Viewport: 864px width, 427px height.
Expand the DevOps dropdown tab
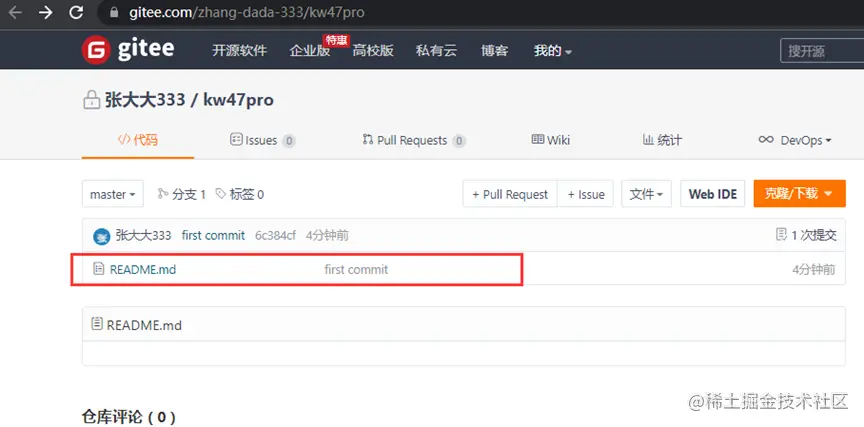tap(795, 140)
